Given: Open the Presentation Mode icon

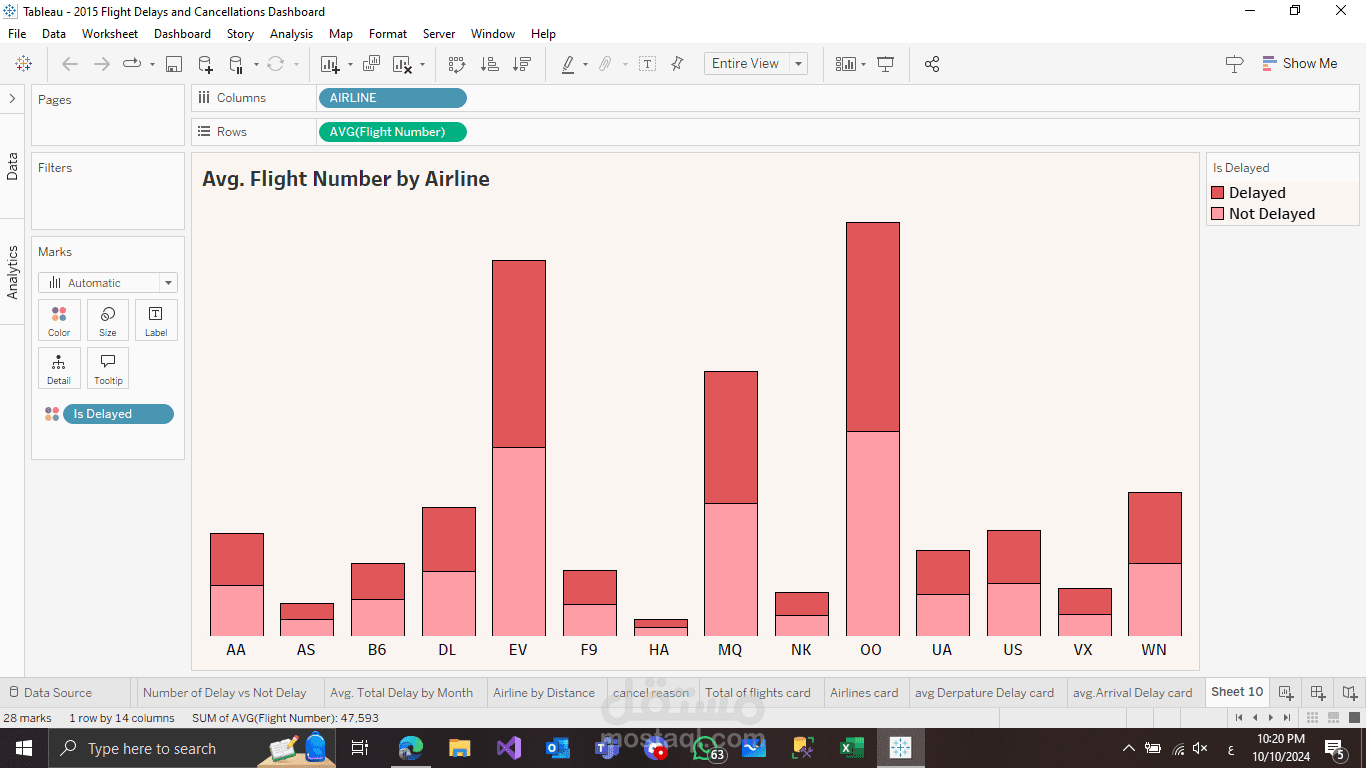Looking at the screenshot, I should [885, 64].
